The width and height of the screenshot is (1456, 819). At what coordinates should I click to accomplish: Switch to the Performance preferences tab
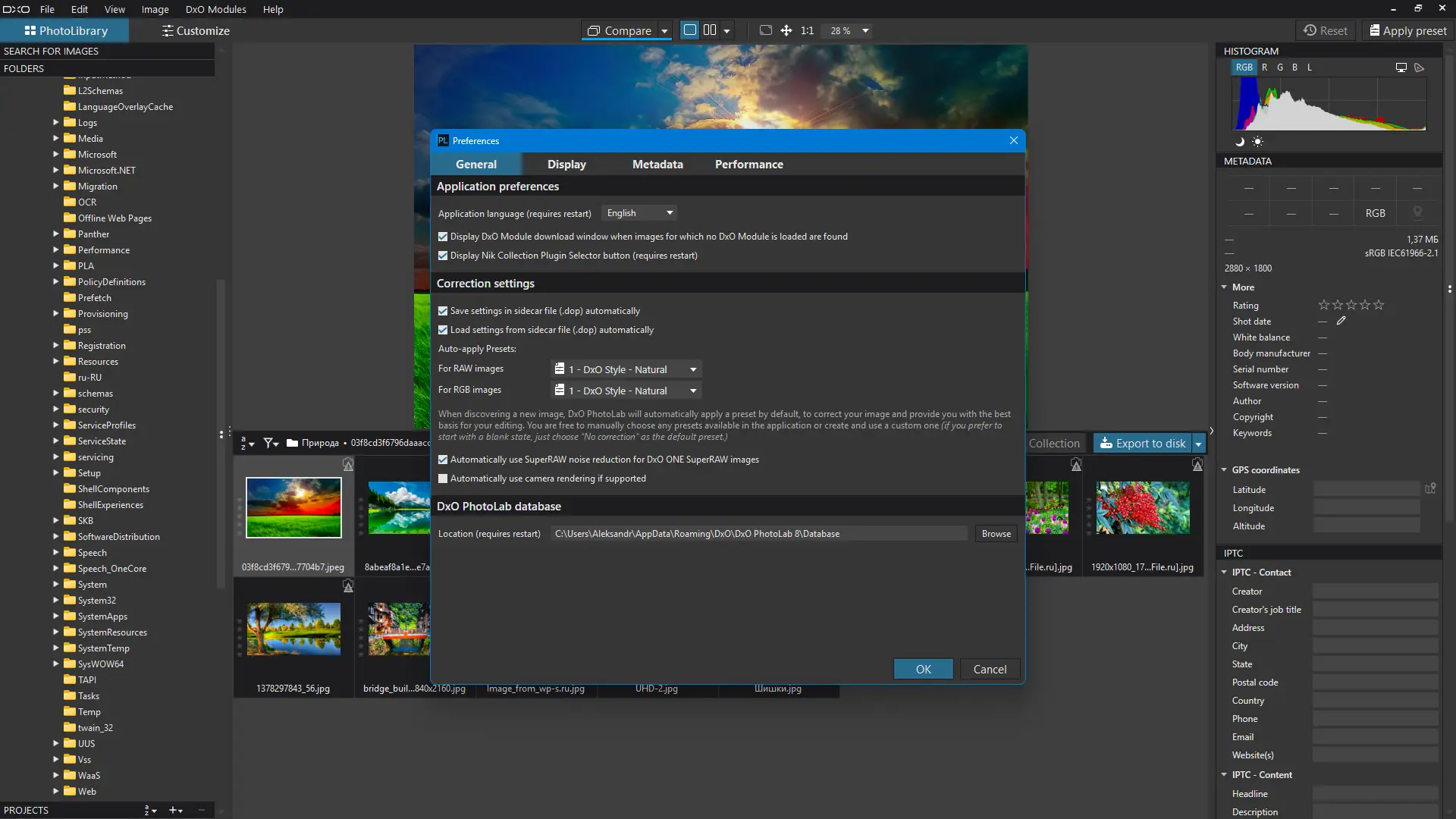tap(748, 165)
